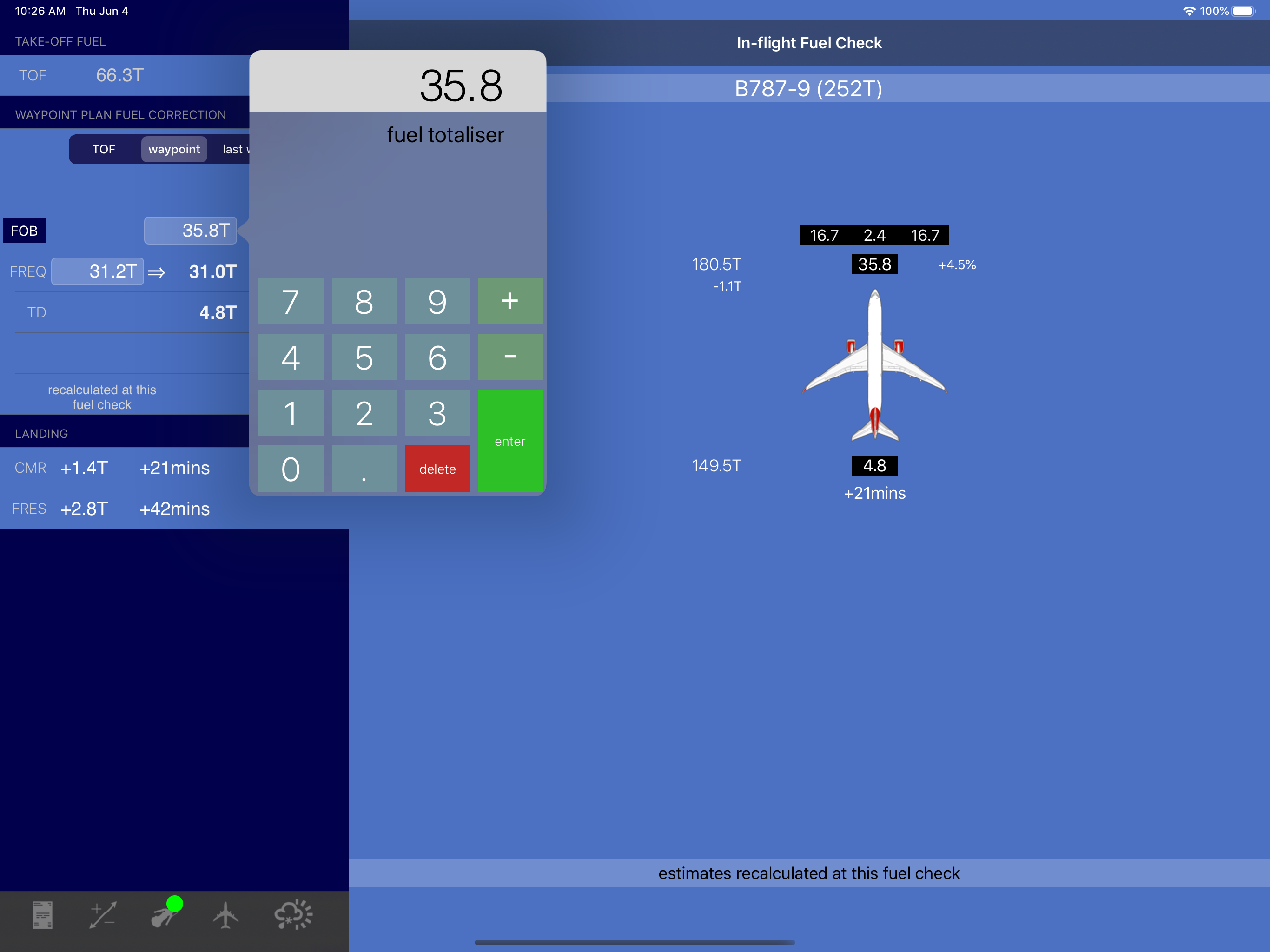The image size is (1270, 952).
Task: Tap the LANDING section header
Action: tap(41, 434)
